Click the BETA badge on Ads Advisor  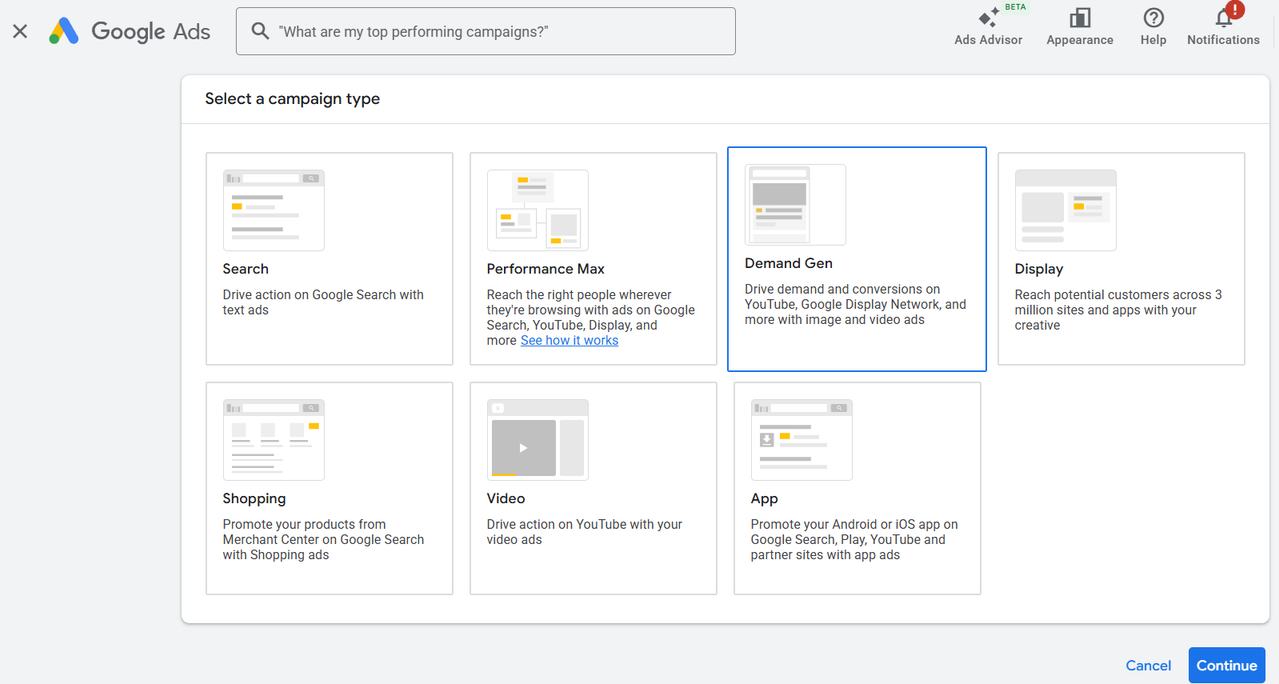[x=1015, y=7]
